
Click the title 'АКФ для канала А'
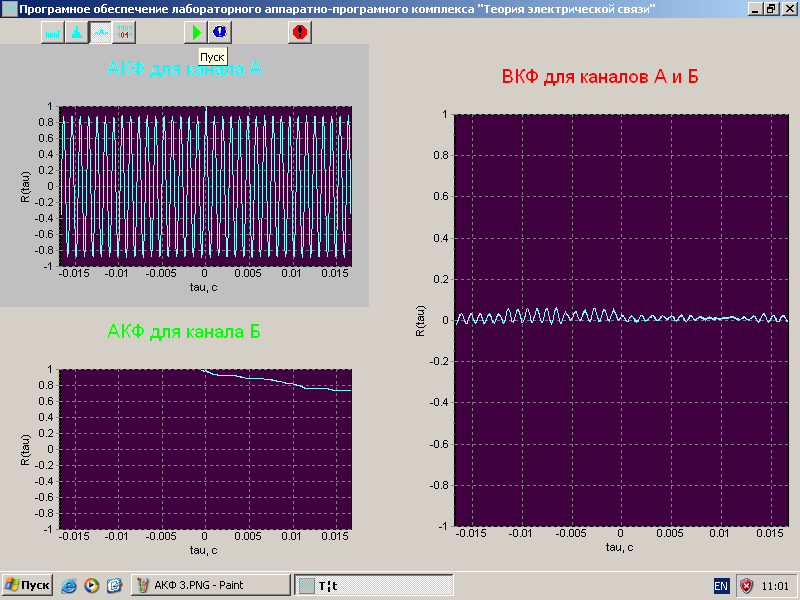(x=184, y=68)
